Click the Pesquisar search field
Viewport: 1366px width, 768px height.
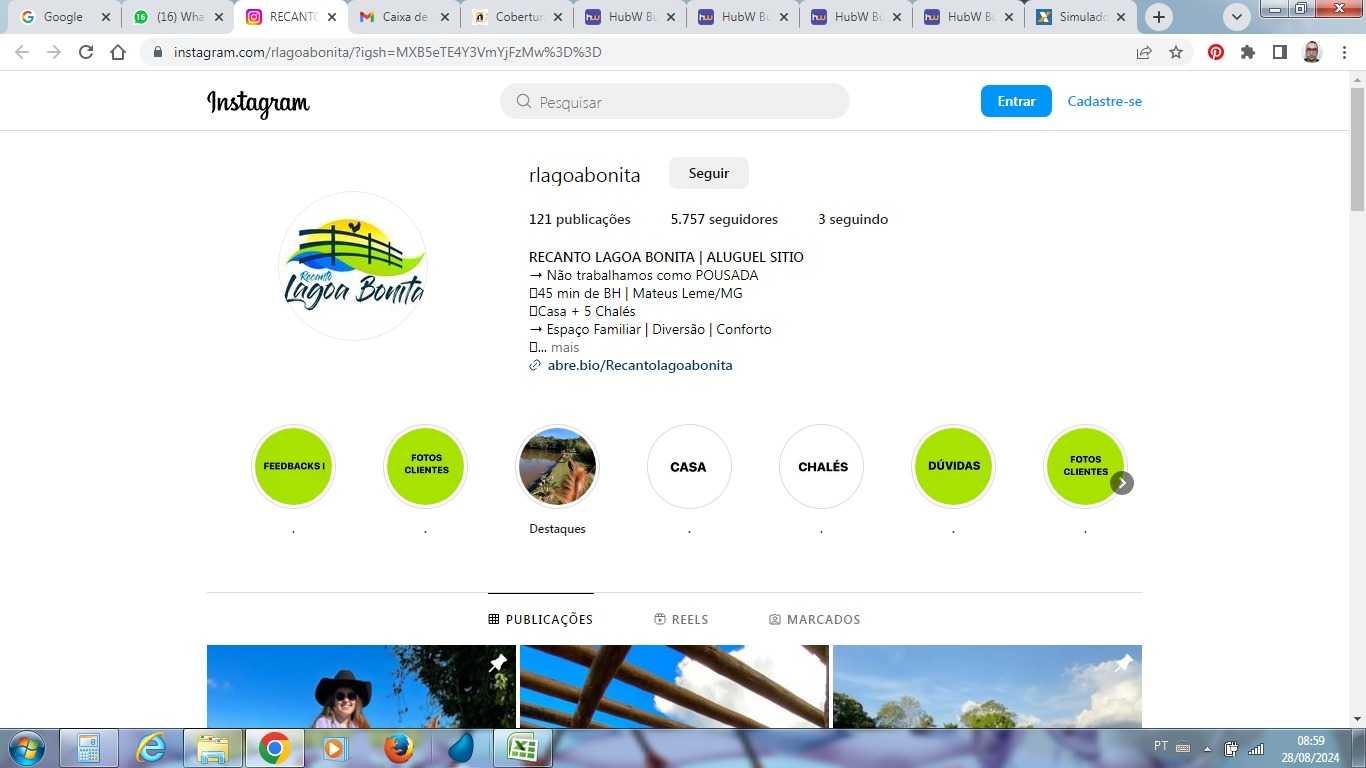(675, 101)
